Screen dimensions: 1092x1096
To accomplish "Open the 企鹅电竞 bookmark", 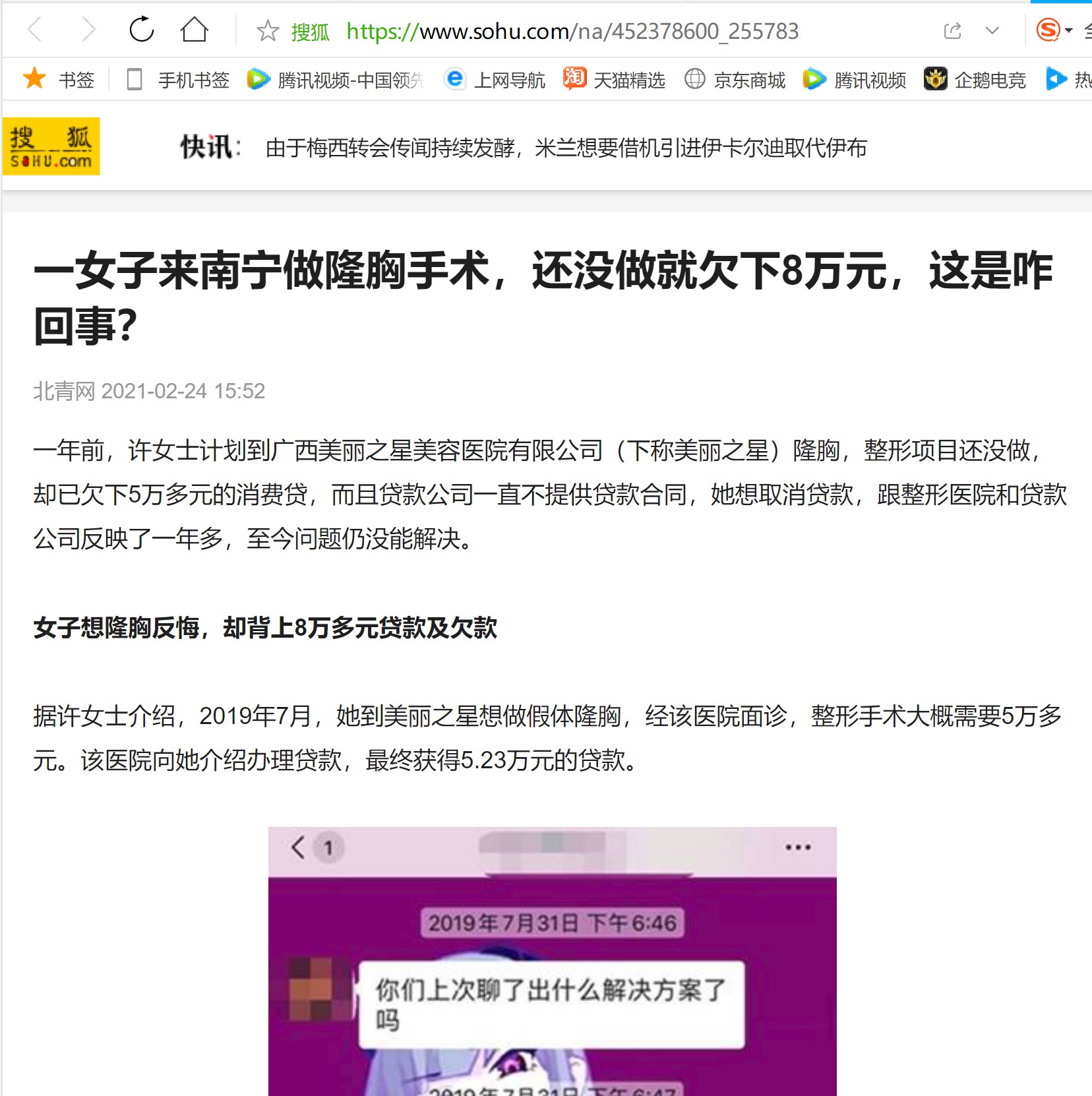I will click(975, 80).
